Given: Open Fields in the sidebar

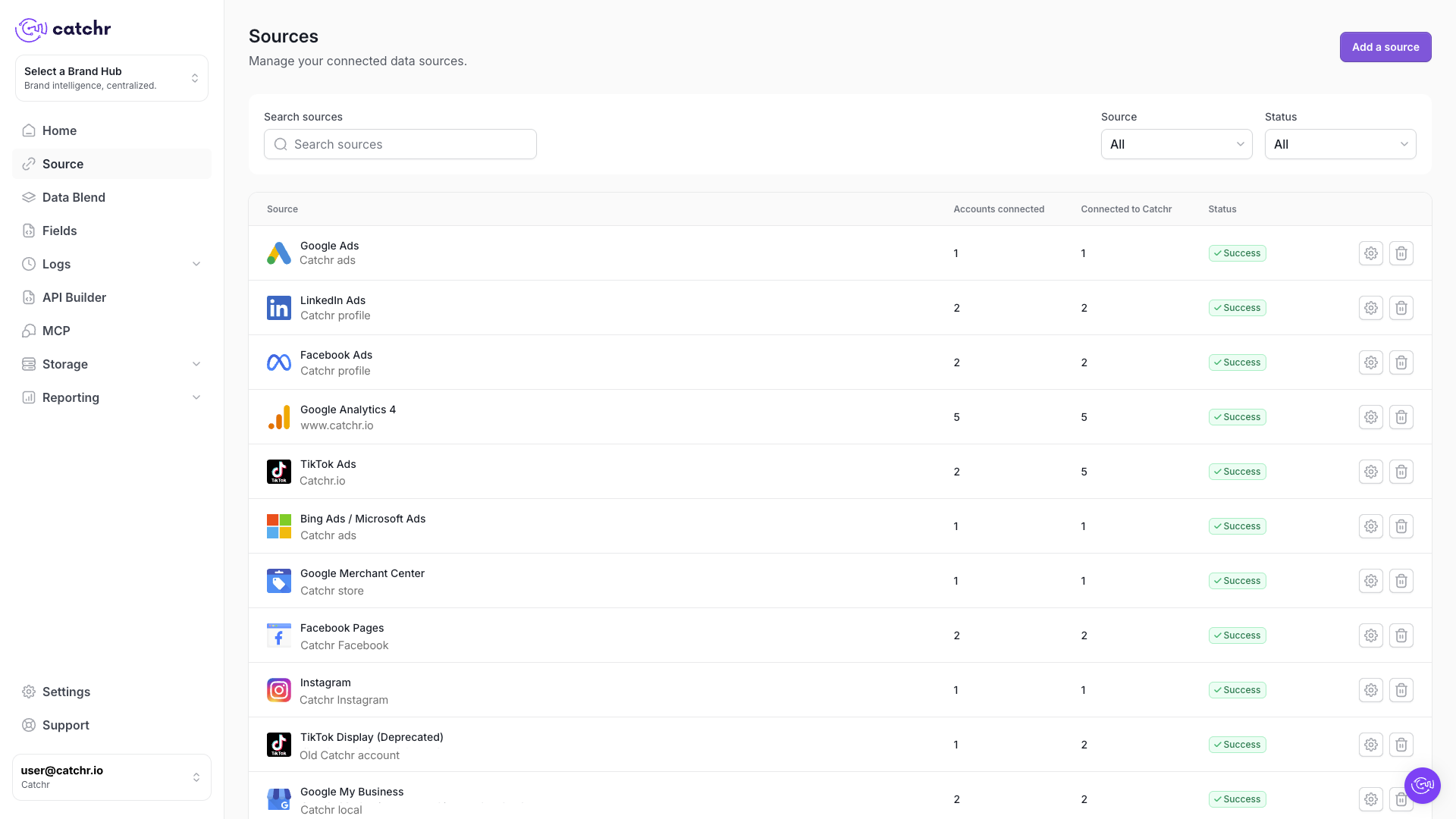Looking at the screenshot, I should 111,231.
